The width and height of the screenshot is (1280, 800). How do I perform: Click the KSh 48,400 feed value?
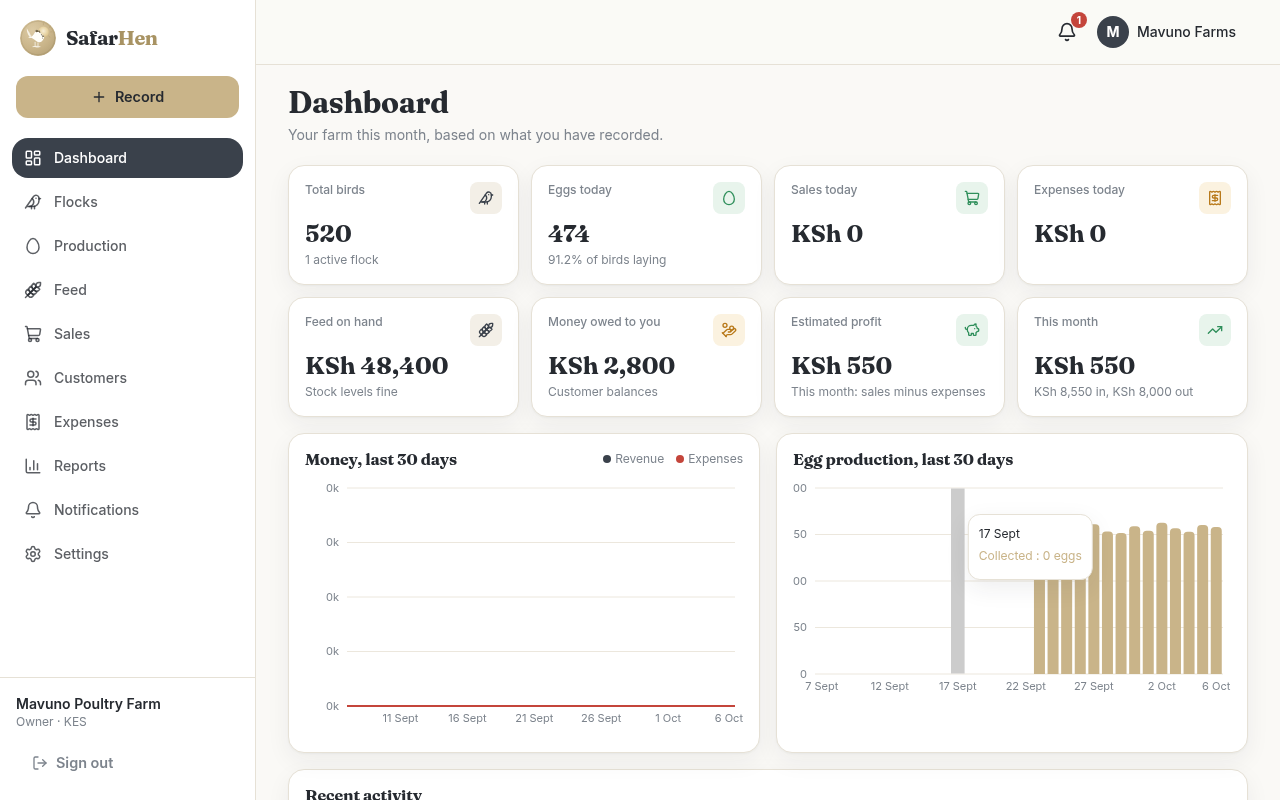376,365
